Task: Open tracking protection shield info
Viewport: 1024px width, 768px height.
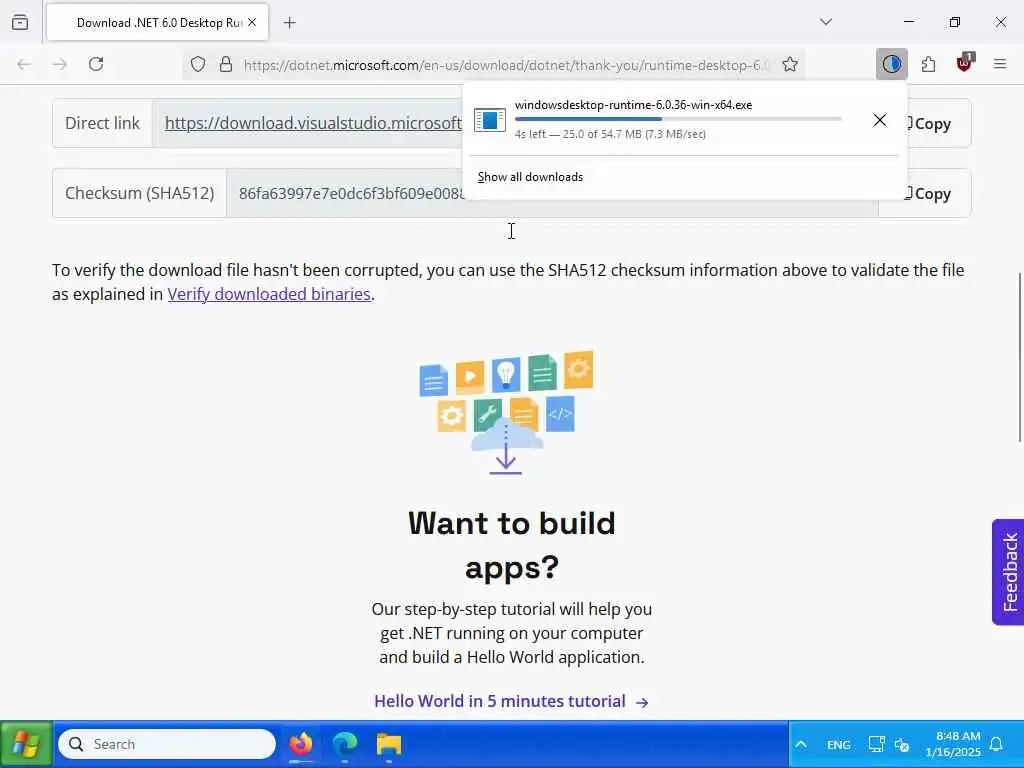Action: [x=198, y=65]
